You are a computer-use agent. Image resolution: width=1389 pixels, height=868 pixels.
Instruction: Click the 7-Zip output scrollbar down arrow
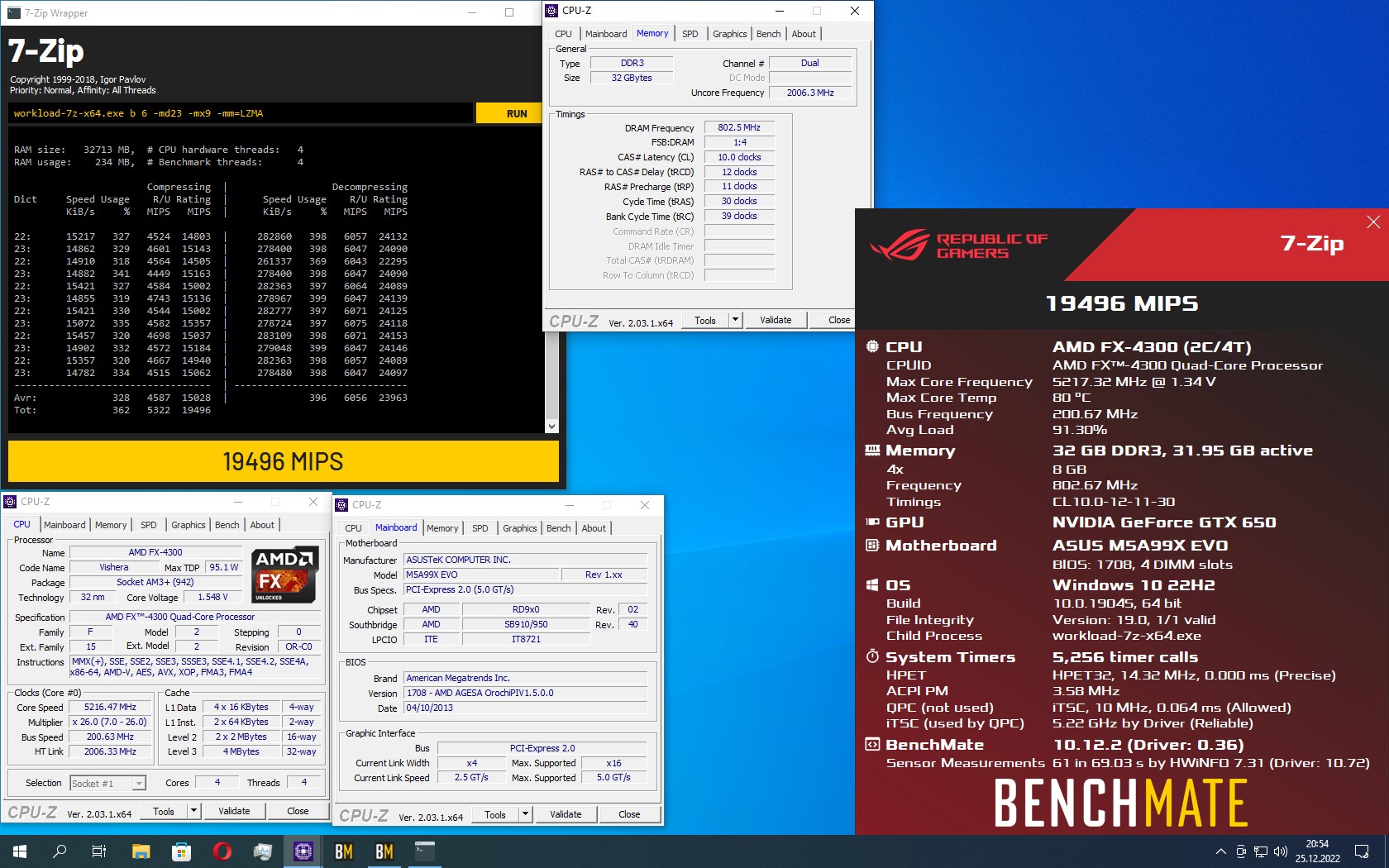click(551, 427)
